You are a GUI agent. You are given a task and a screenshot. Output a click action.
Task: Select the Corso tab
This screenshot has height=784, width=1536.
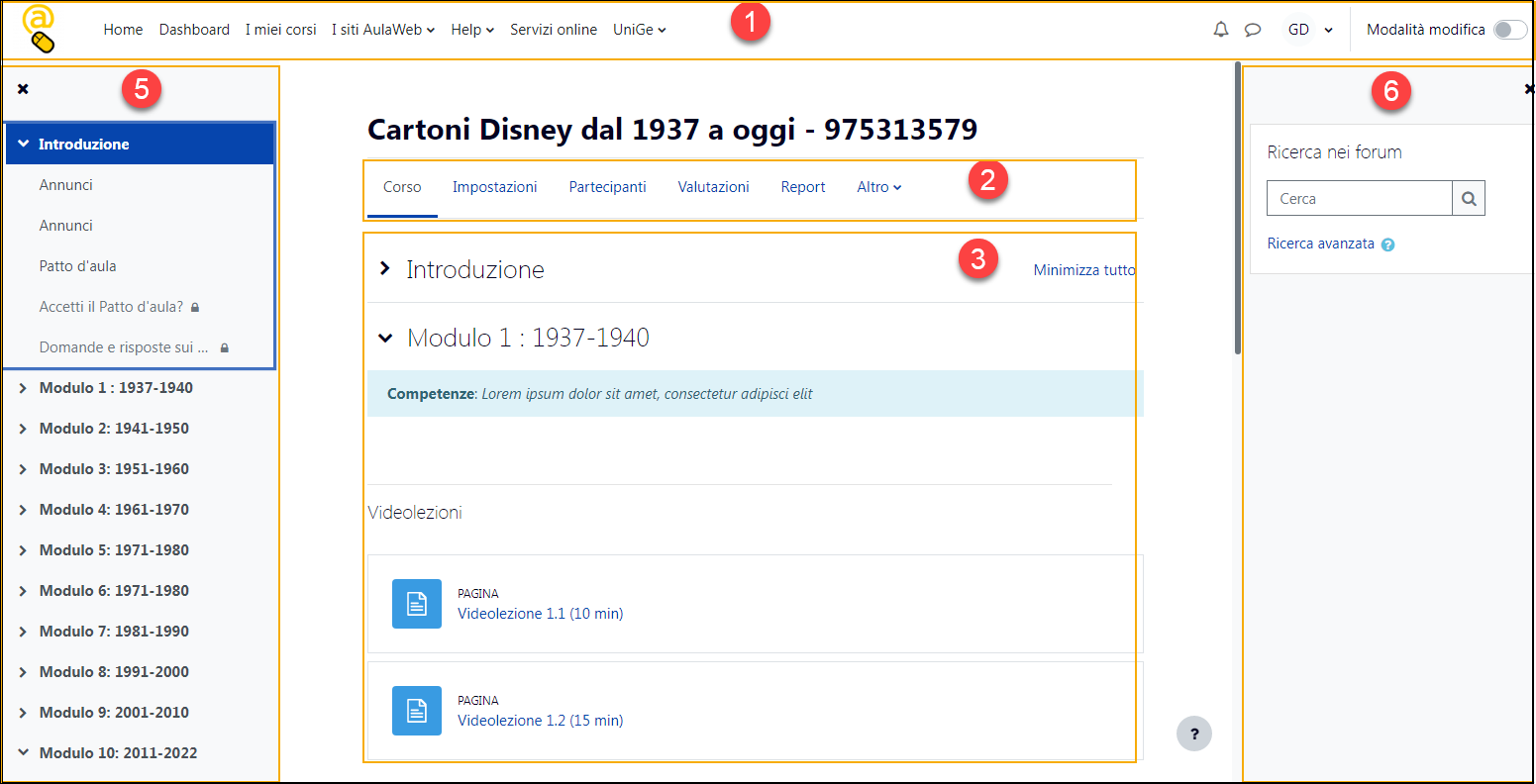click(402, 187)
